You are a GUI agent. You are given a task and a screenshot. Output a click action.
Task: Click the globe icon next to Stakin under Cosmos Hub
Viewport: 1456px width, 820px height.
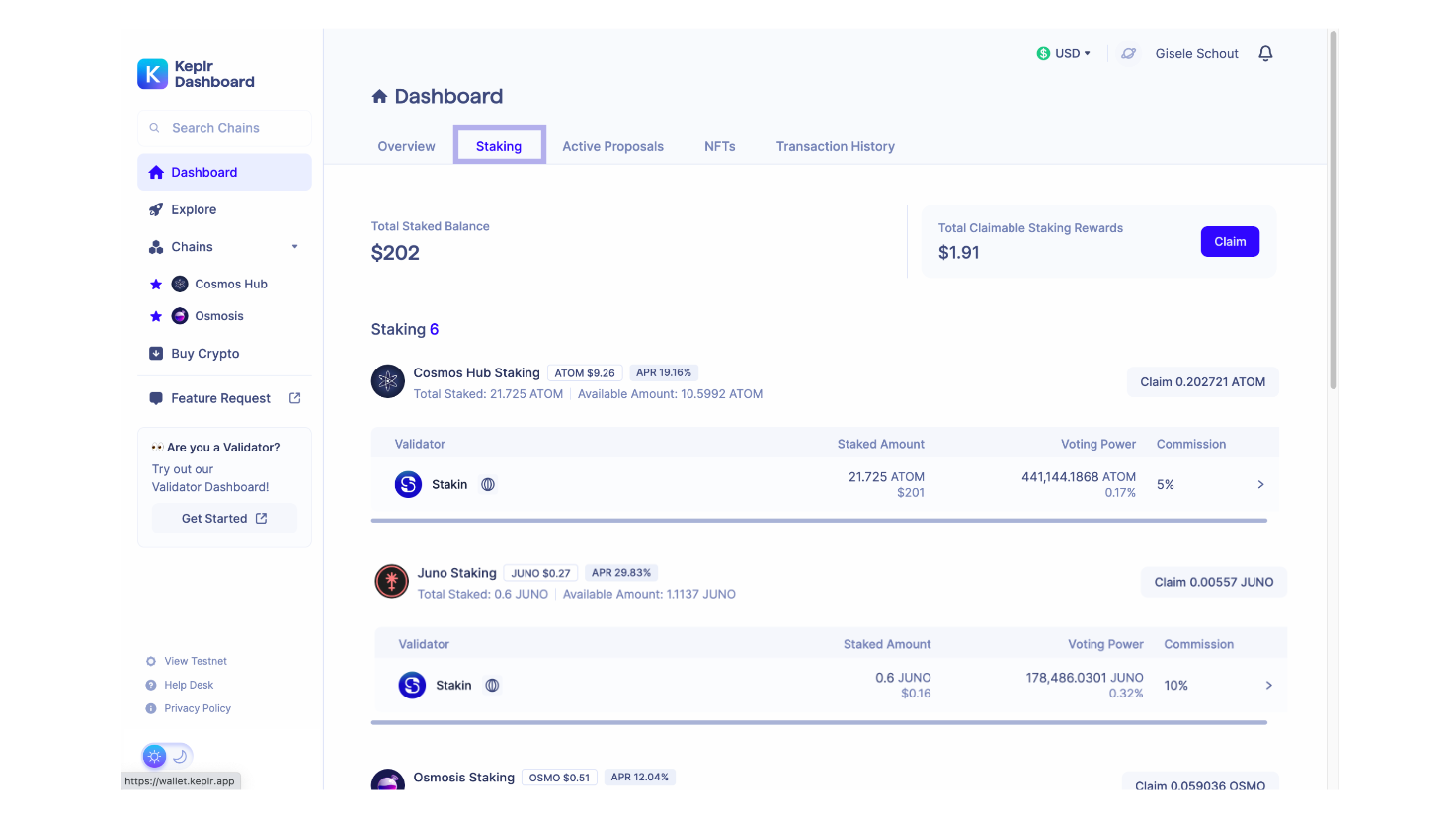(x=488, y=484)
